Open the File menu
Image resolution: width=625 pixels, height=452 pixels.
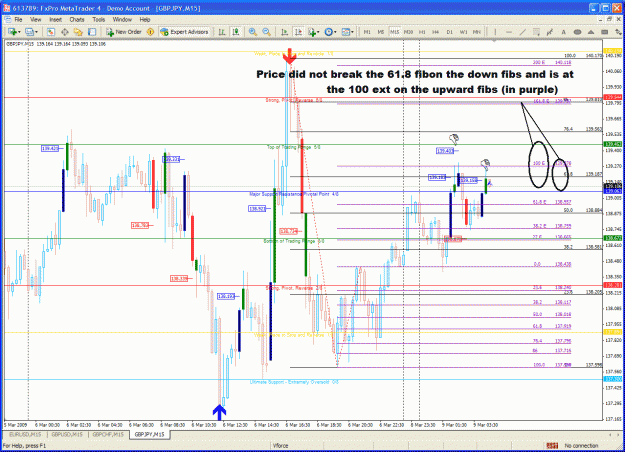coord(18,19)
